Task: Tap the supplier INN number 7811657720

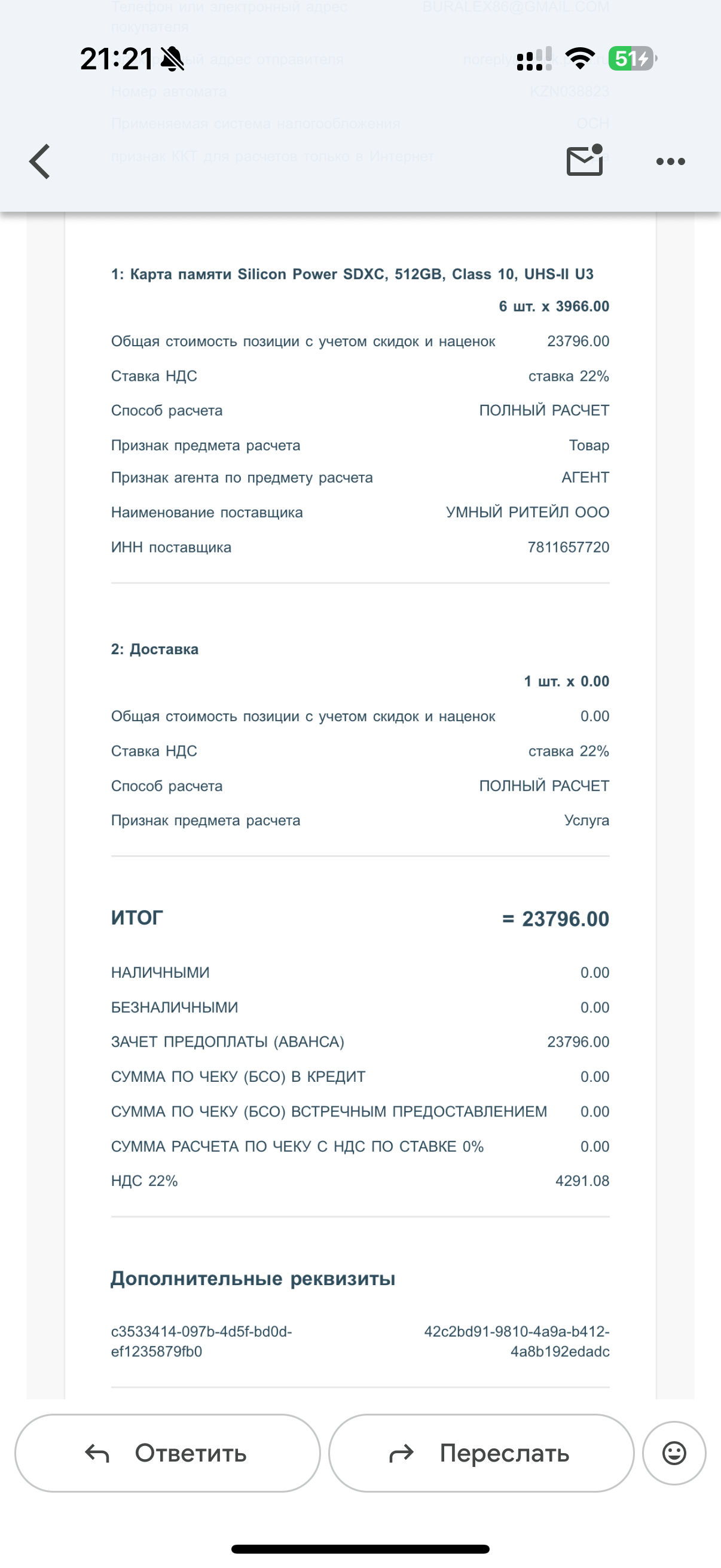Action: (569, 547)
